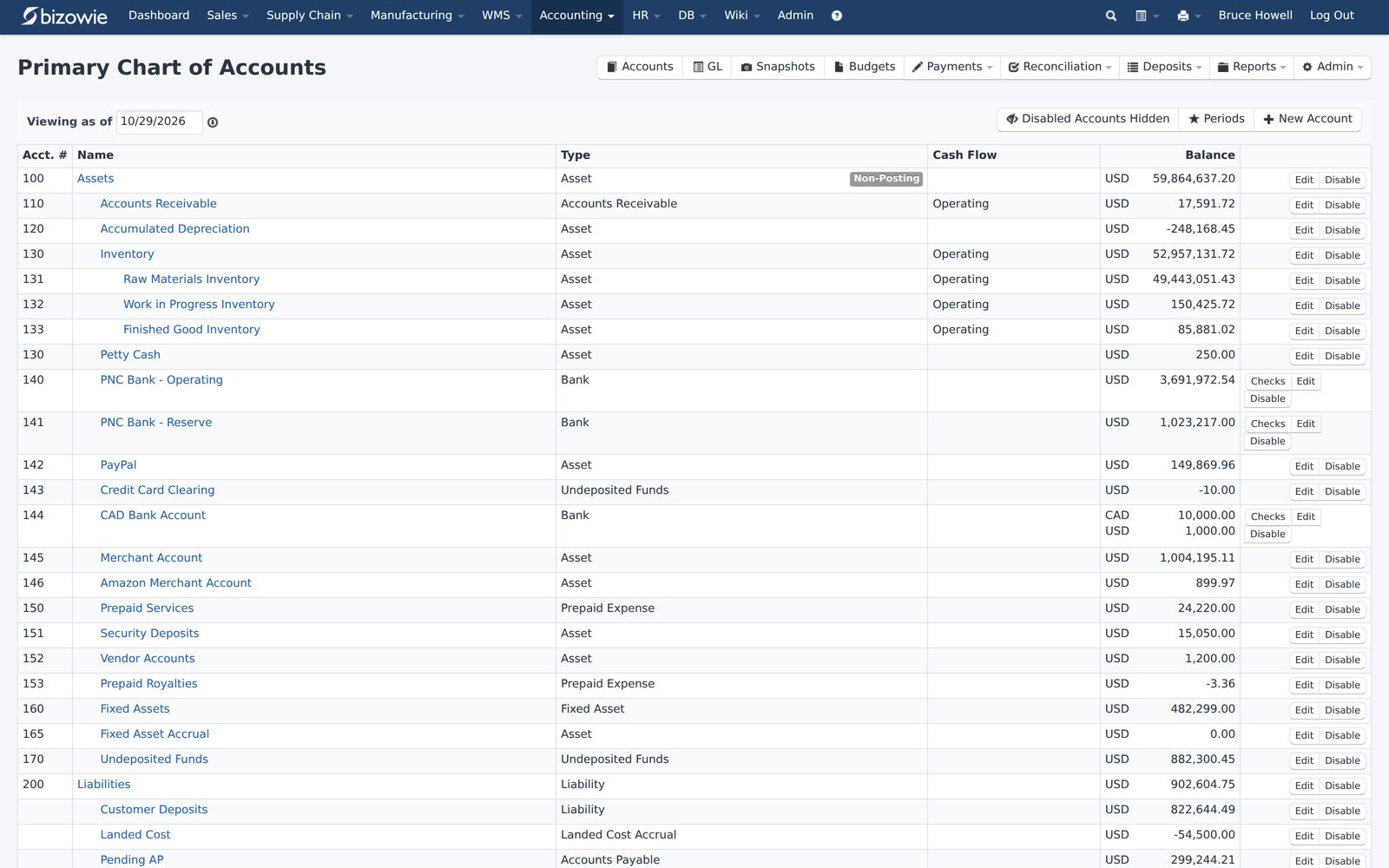Screen dimensions: 1389x868
Task: Open the Liabilities account link
Action: 103,785
